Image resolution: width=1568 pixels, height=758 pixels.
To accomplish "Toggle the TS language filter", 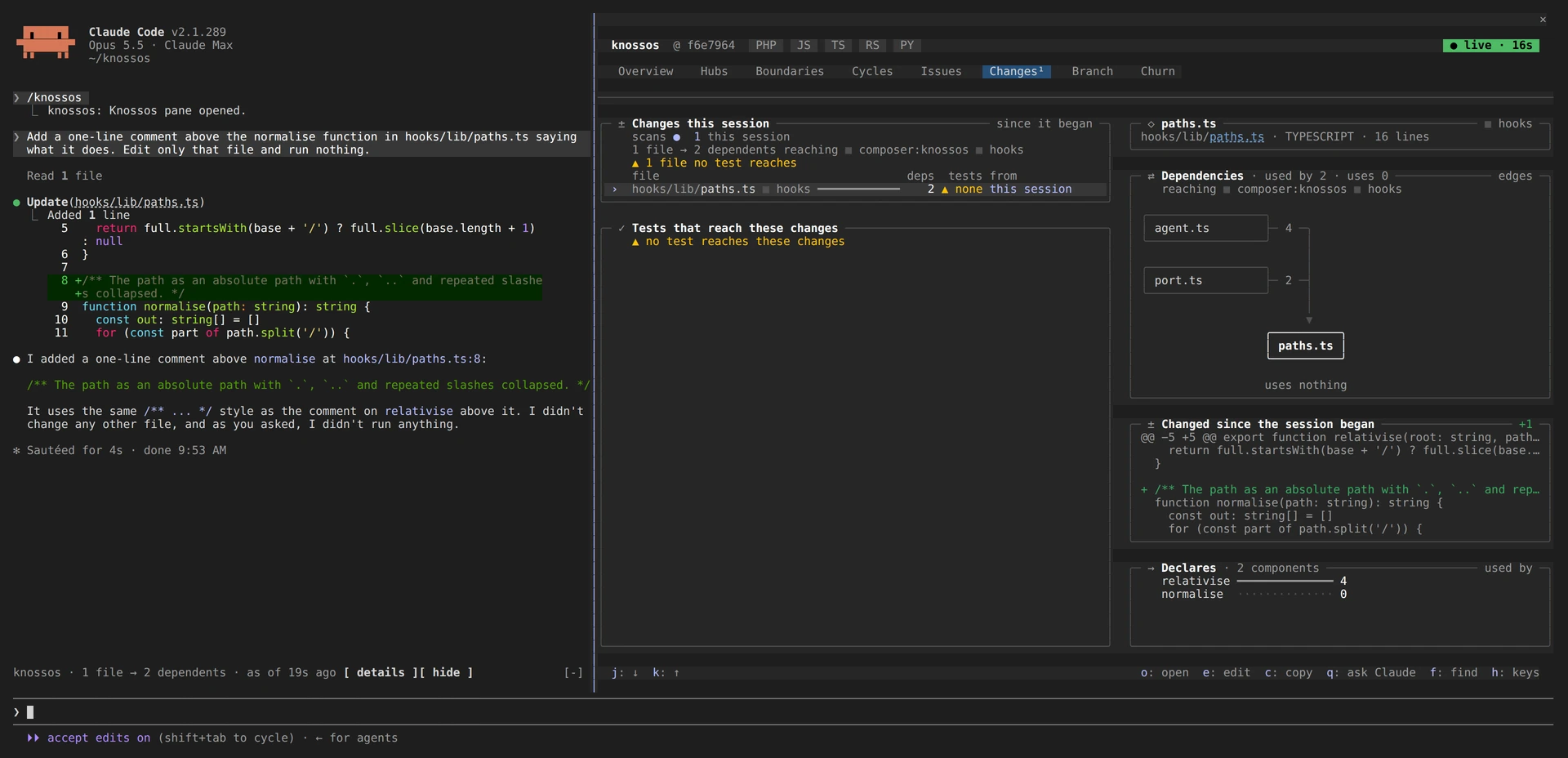I will 838,46.
